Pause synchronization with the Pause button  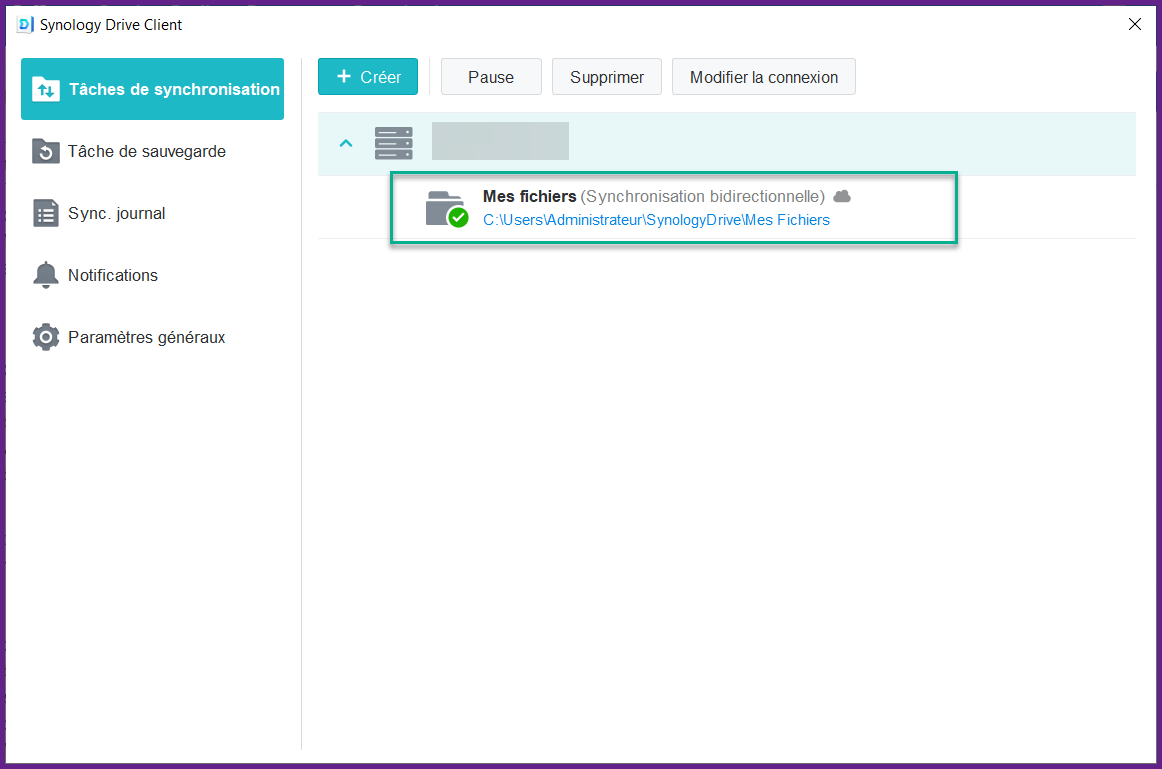point(491,77)
